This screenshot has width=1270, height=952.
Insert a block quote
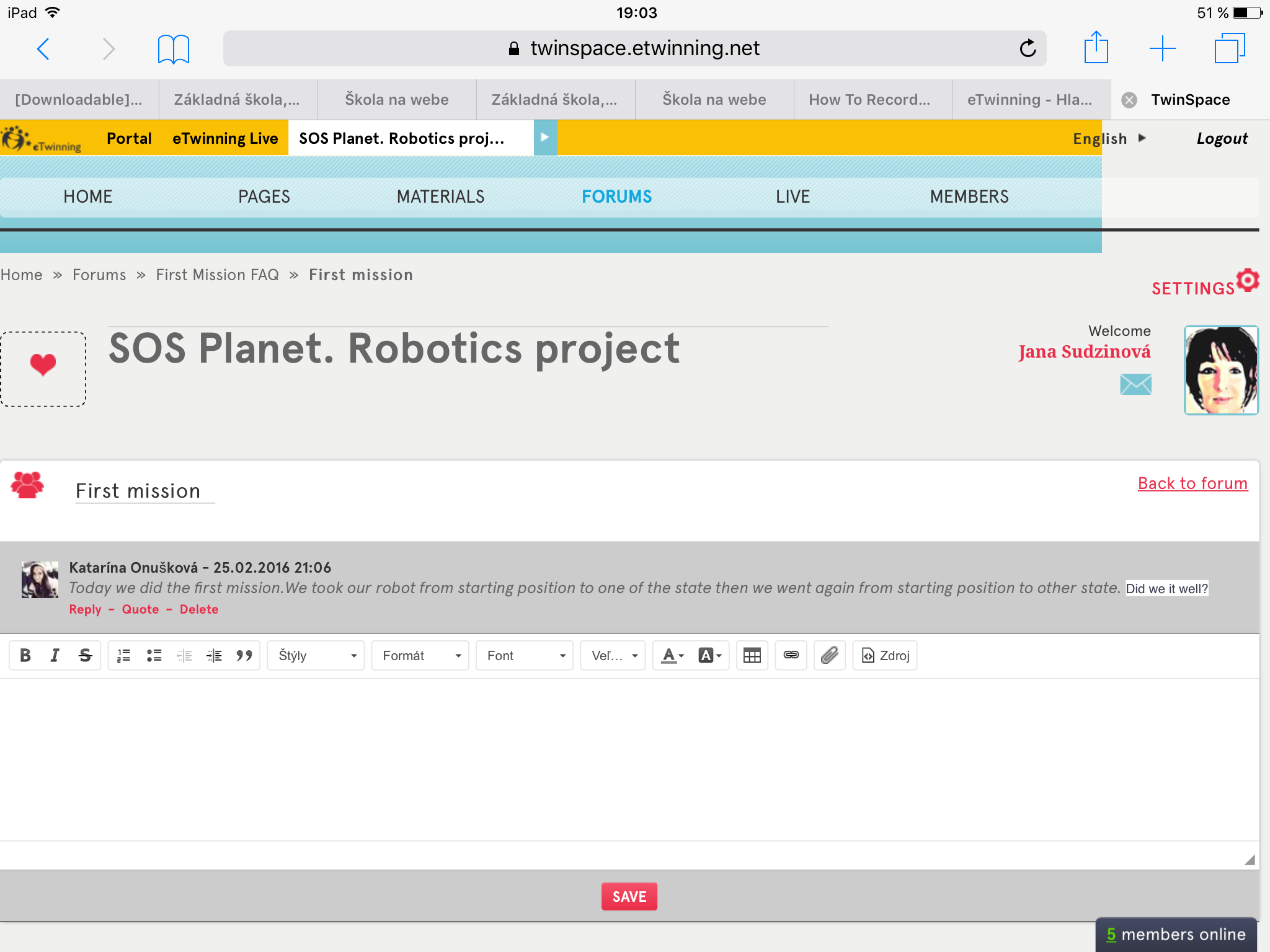[x=244, y=656]
